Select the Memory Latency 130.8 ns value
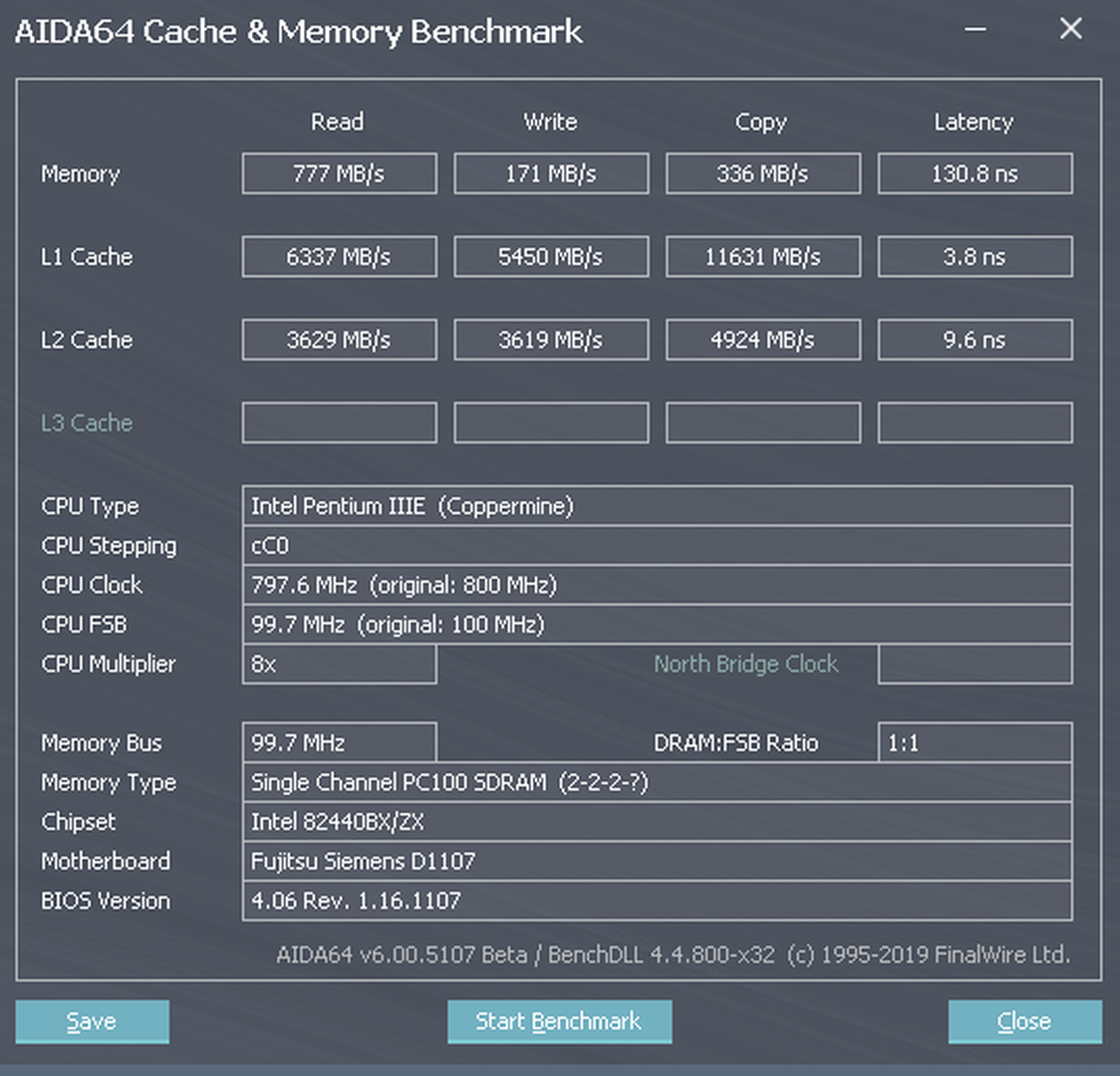 (x=975, y=173)
